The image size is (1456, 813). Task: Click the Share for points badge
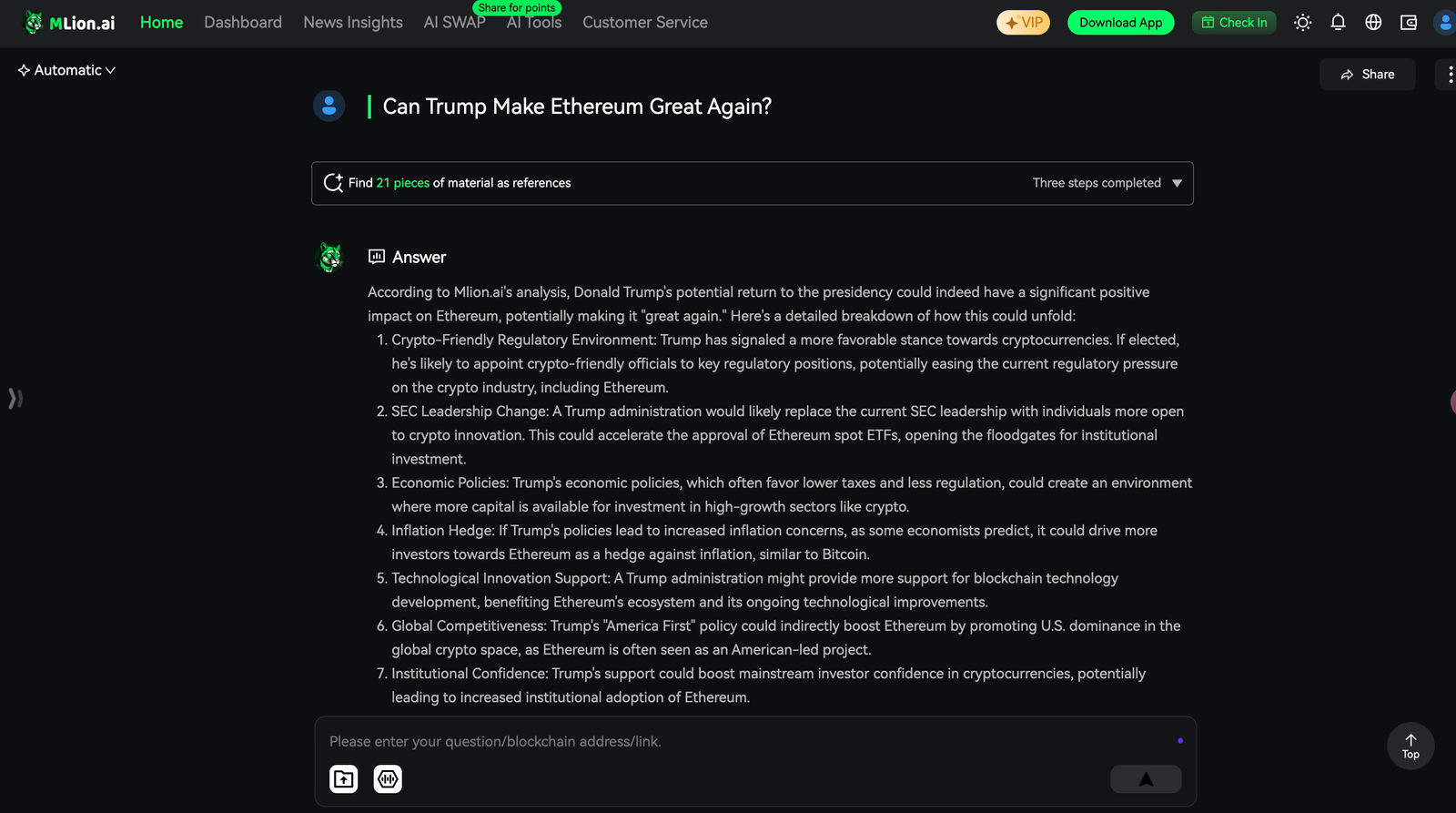click(517, 7)
